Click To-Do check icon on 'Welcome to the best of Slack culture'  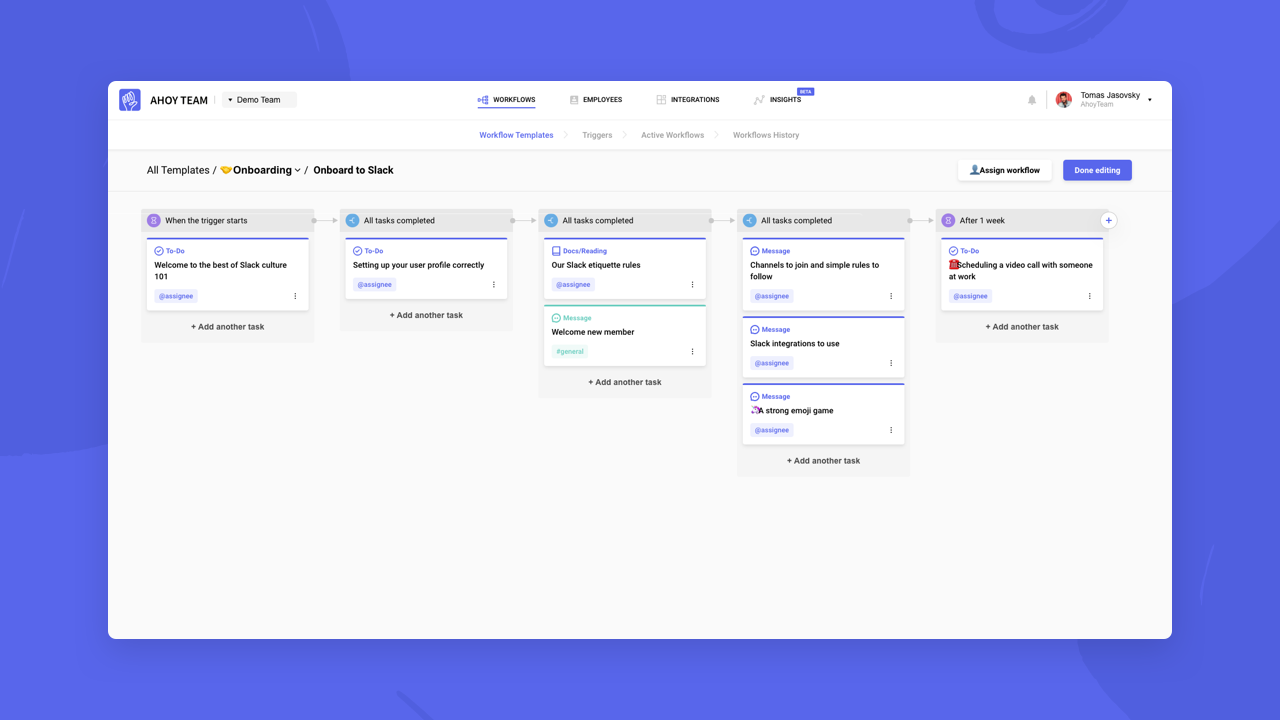(159, 251)
